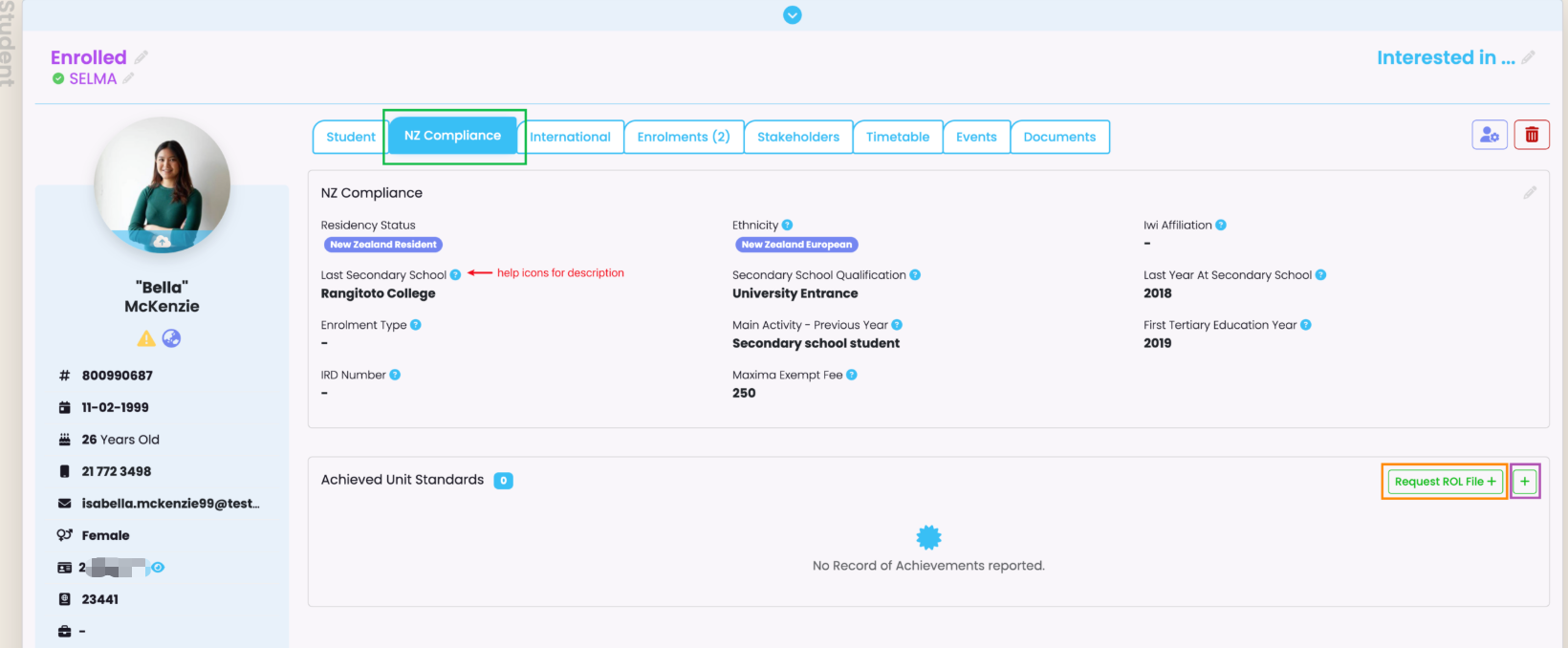Screen dimensions: 1568x648
Task: Click help icon beside Maxima Exempt Fee
Action: (852, 375)
